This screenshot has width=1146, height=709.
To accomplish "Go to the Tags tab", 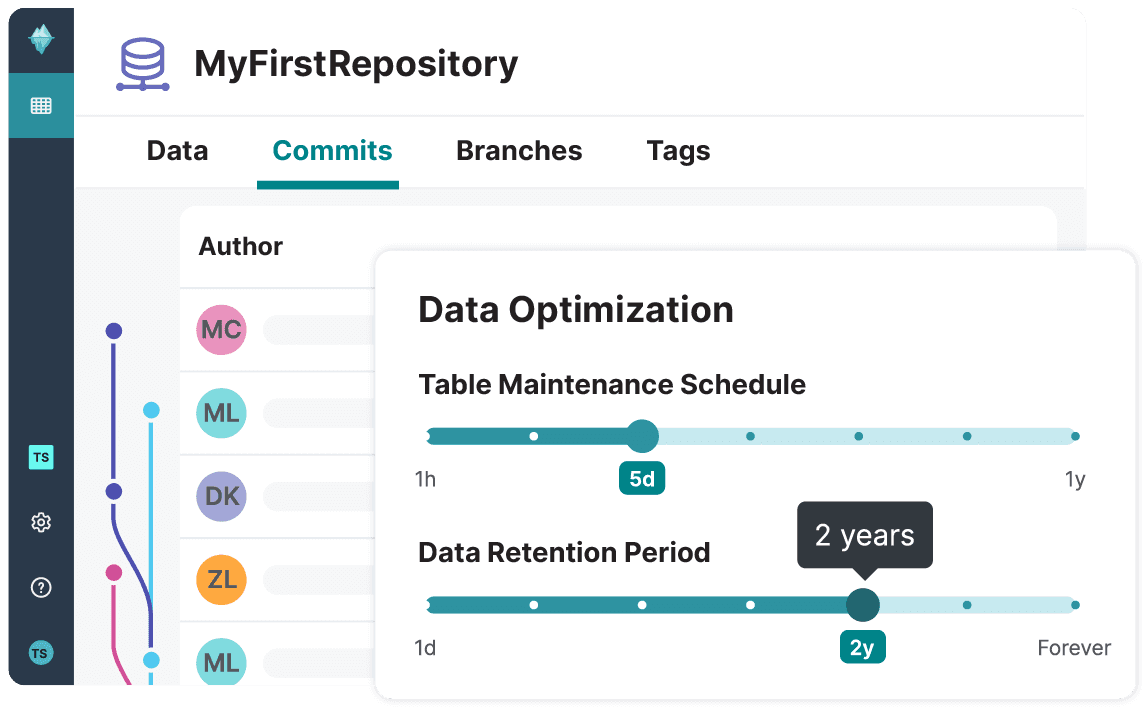I will [678, 151].
